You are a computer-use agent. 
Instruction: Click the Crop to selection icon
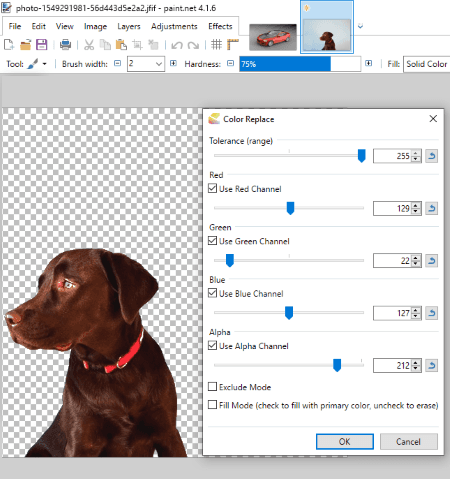click(x=137, y=44)
